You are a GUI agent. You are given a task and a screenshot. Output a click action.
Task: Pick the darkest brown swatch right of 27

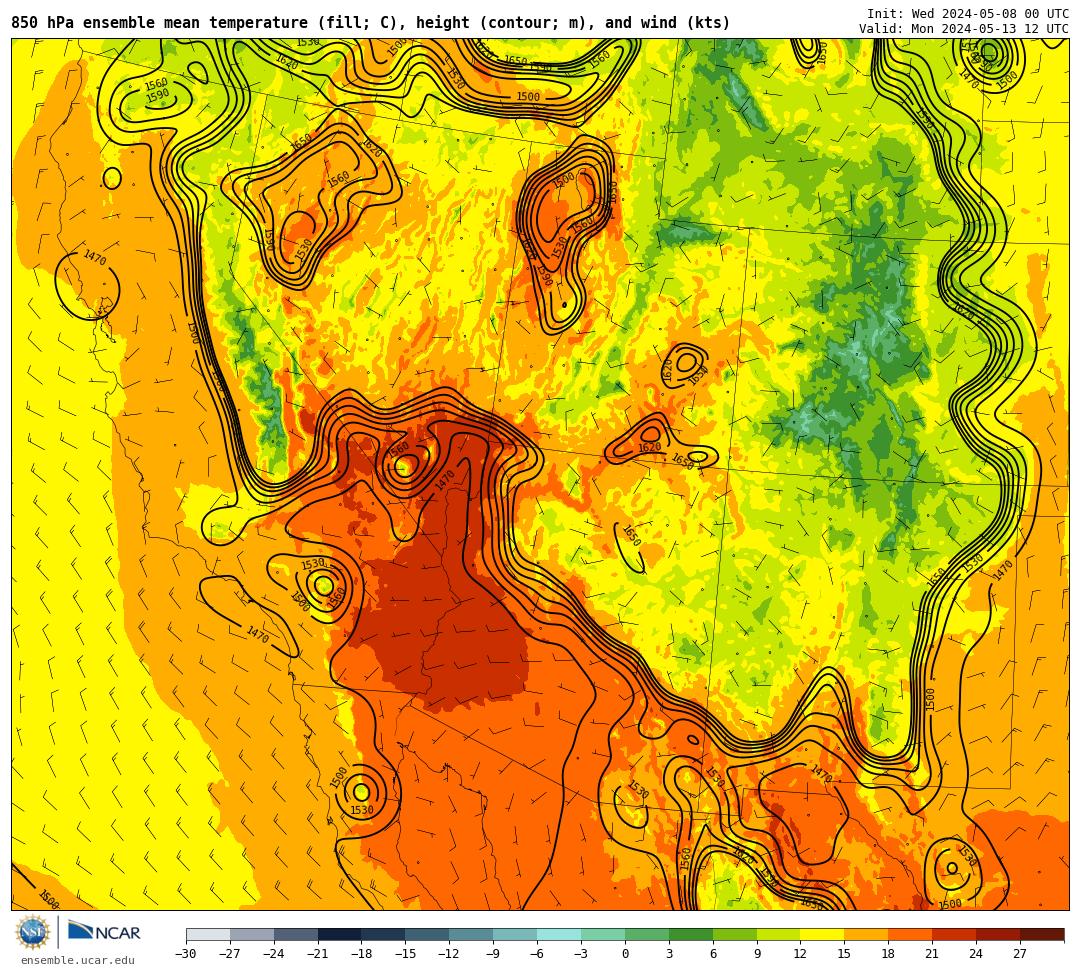click(x=1042, y=934)
